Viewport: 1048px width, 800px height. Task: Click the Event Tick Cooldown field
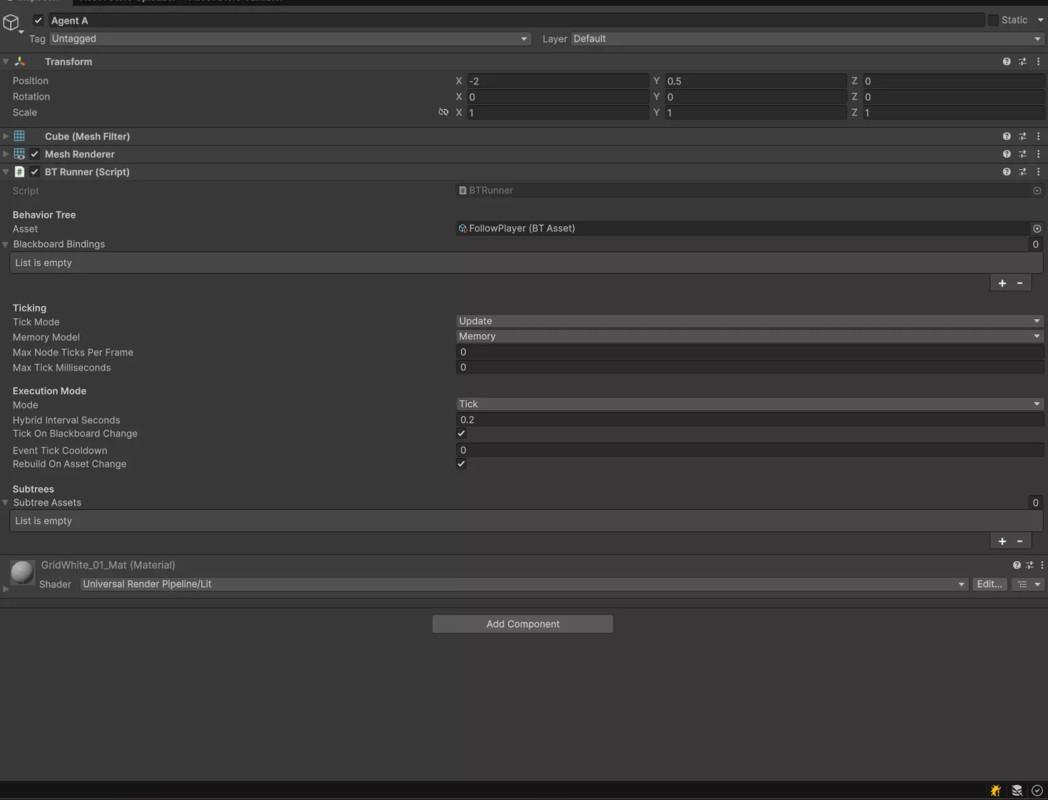click(x=749, y=450)
